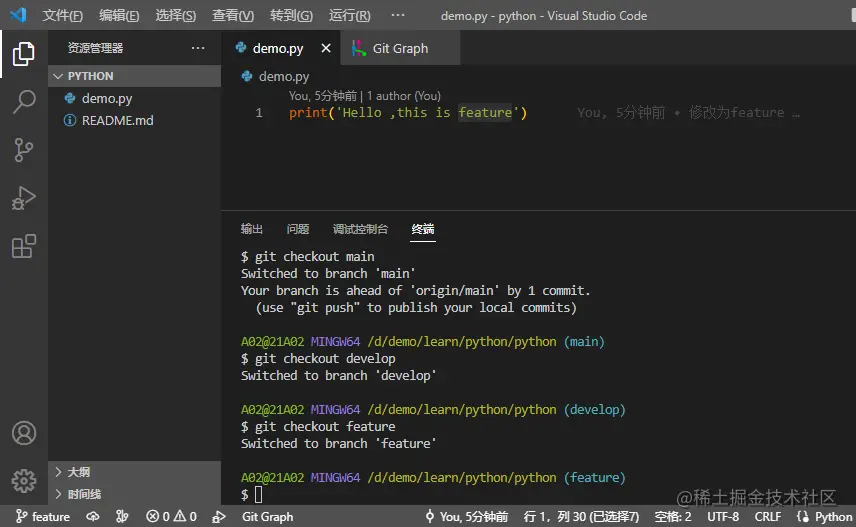Click the VS Code logo icon
Image resolution: width=856 pixels, height=527 pixels.
18,15
